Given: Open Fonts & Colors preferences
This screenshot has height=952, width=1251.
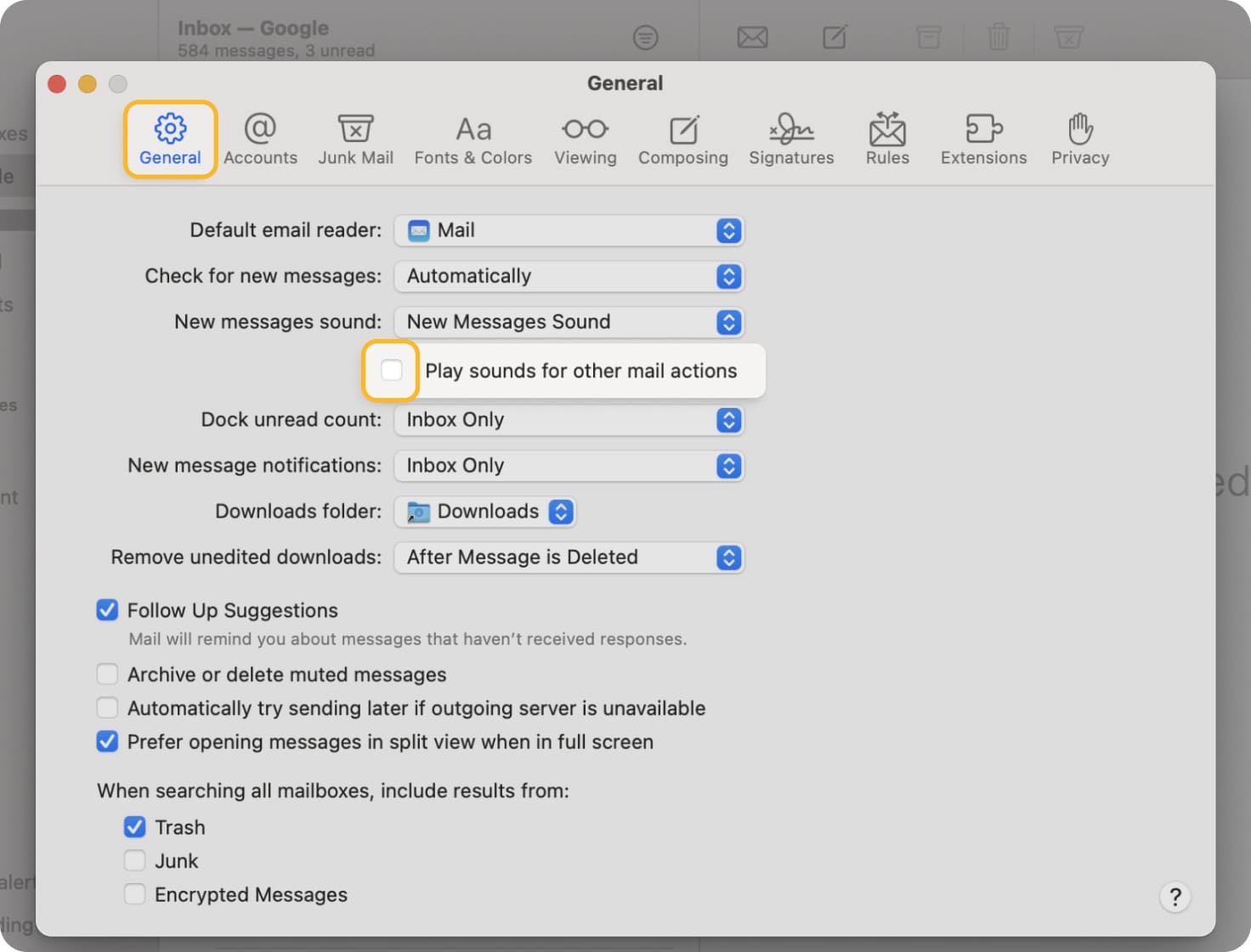Looking at the screenshot, I should point(473,139).
